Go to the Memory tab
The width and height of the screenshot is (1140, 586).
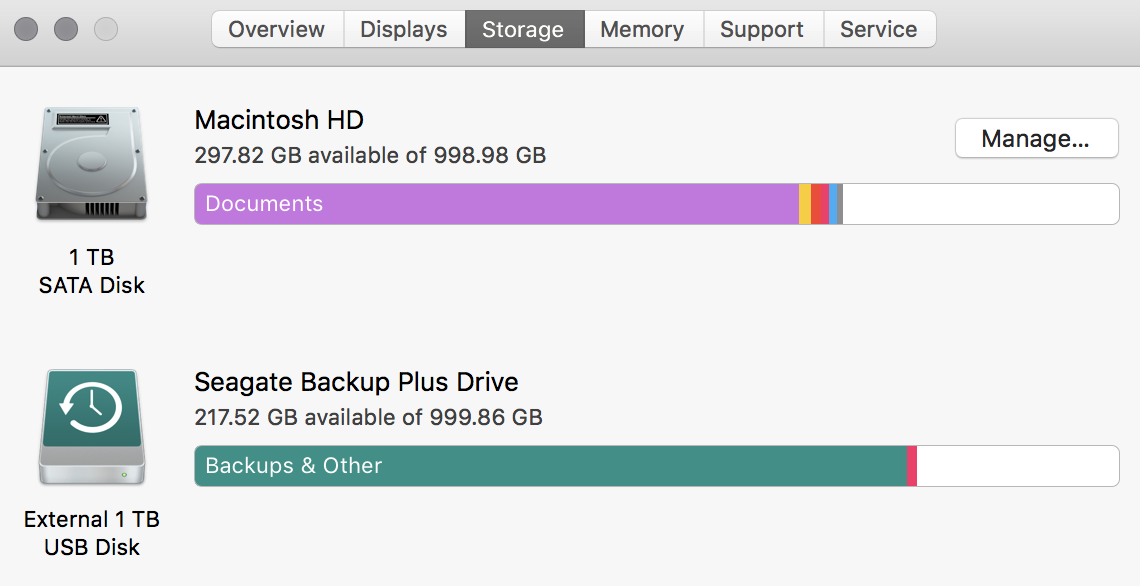click(x=643, y=29)
